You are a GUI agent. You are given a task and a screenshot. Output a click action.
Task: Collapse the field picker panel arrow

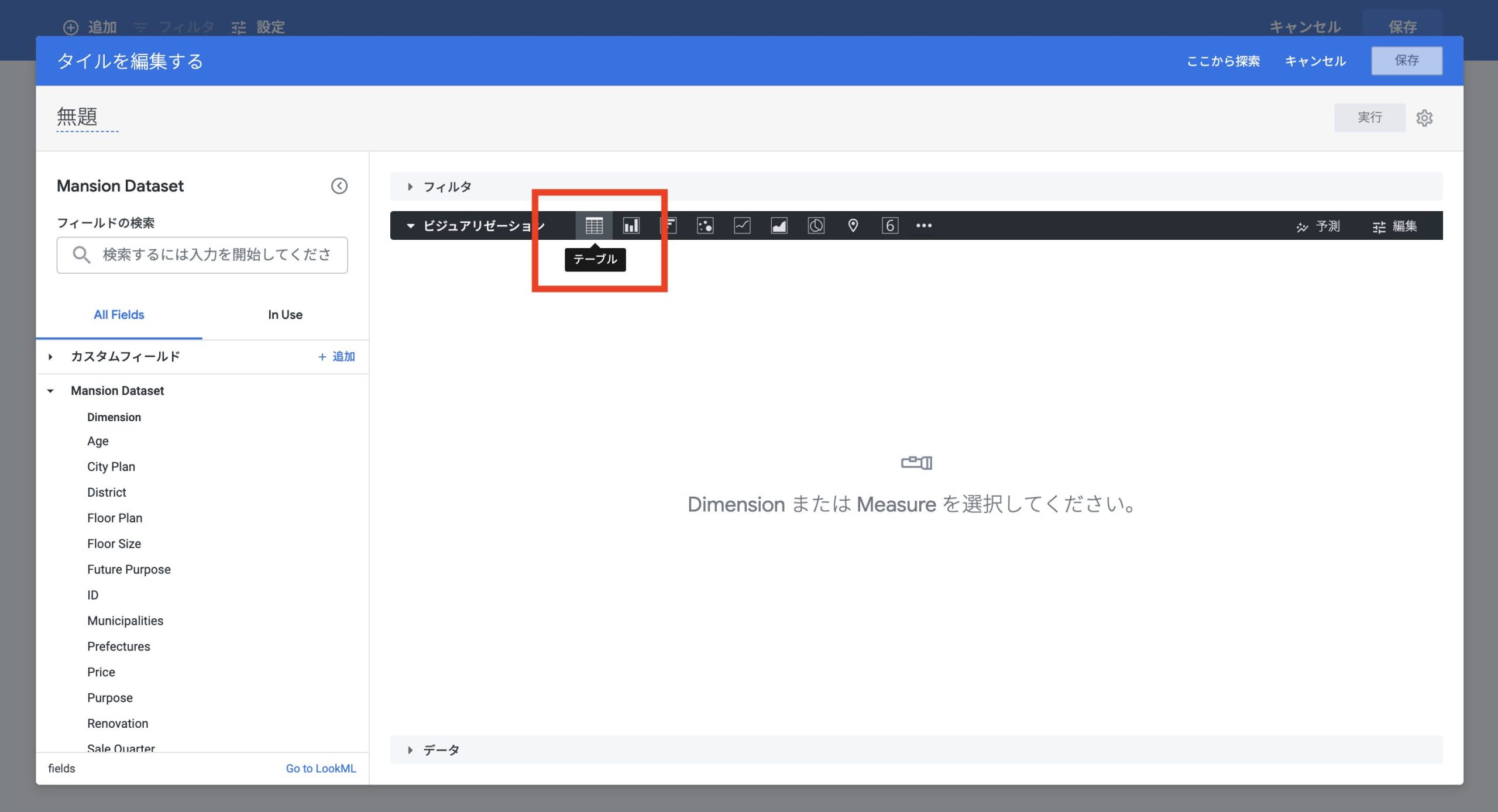point(339,186)
